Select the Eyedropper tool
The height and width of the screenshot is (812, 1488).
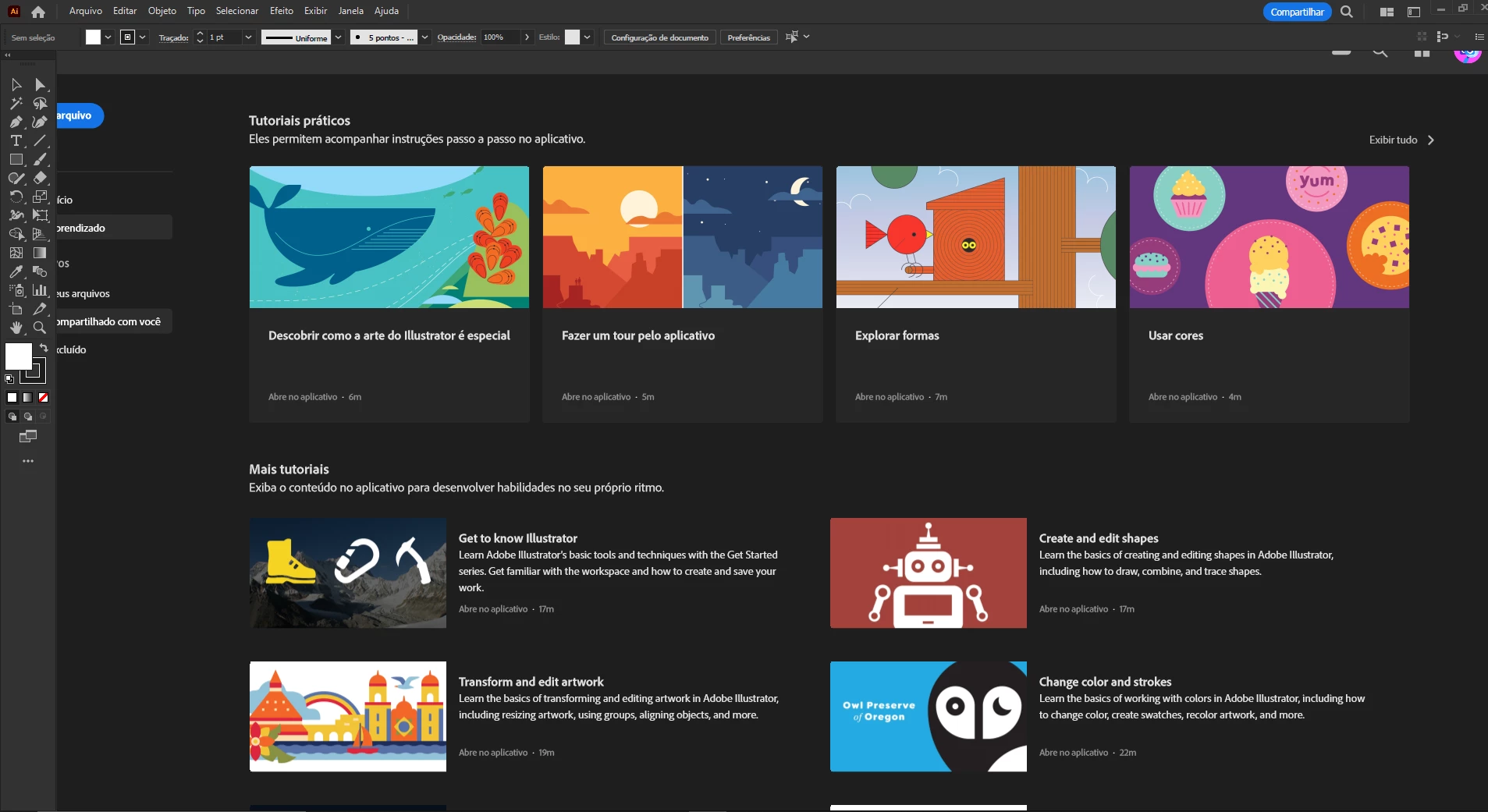[16, 271]
